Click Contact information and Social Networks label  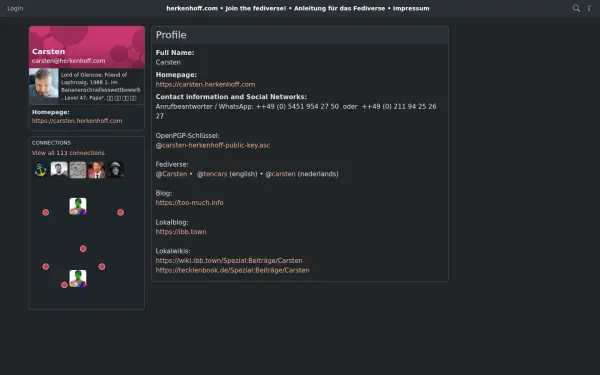point(231,97)
